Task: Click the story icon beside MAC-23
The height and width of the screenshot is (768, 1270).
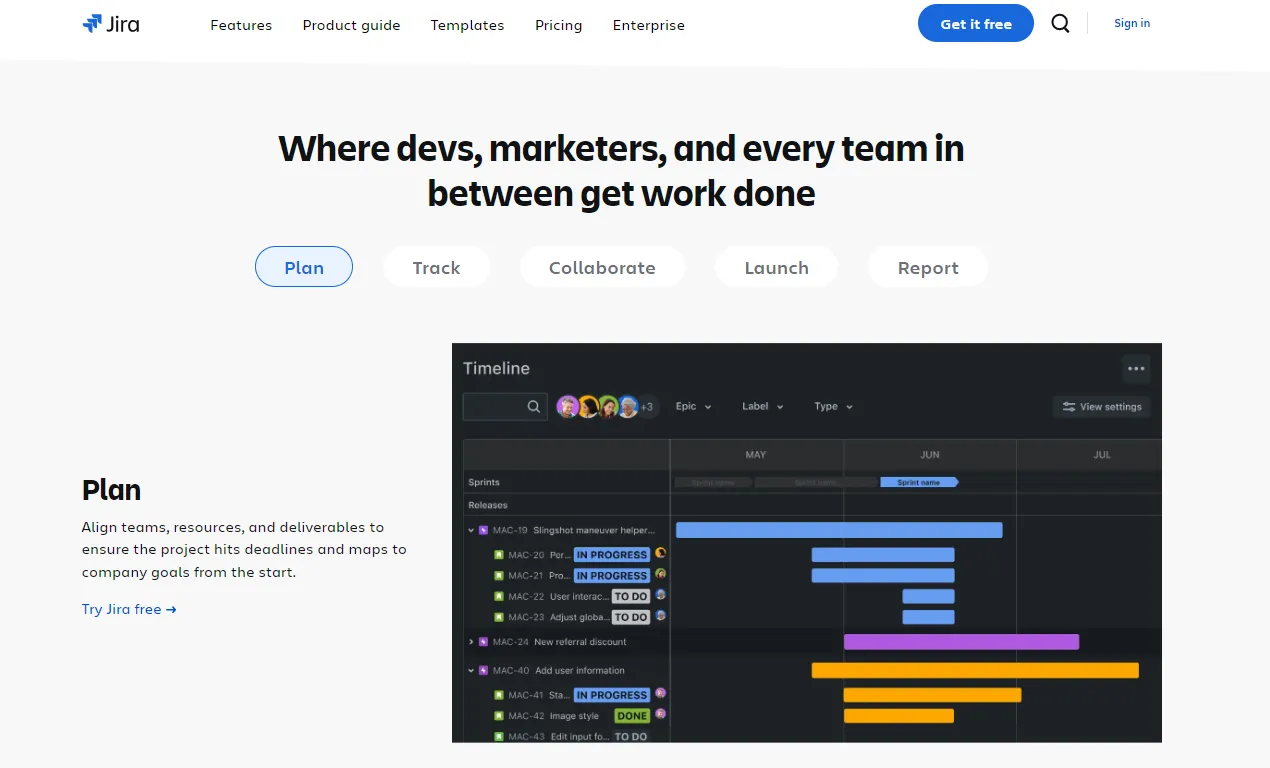Action: pos(498,617)
